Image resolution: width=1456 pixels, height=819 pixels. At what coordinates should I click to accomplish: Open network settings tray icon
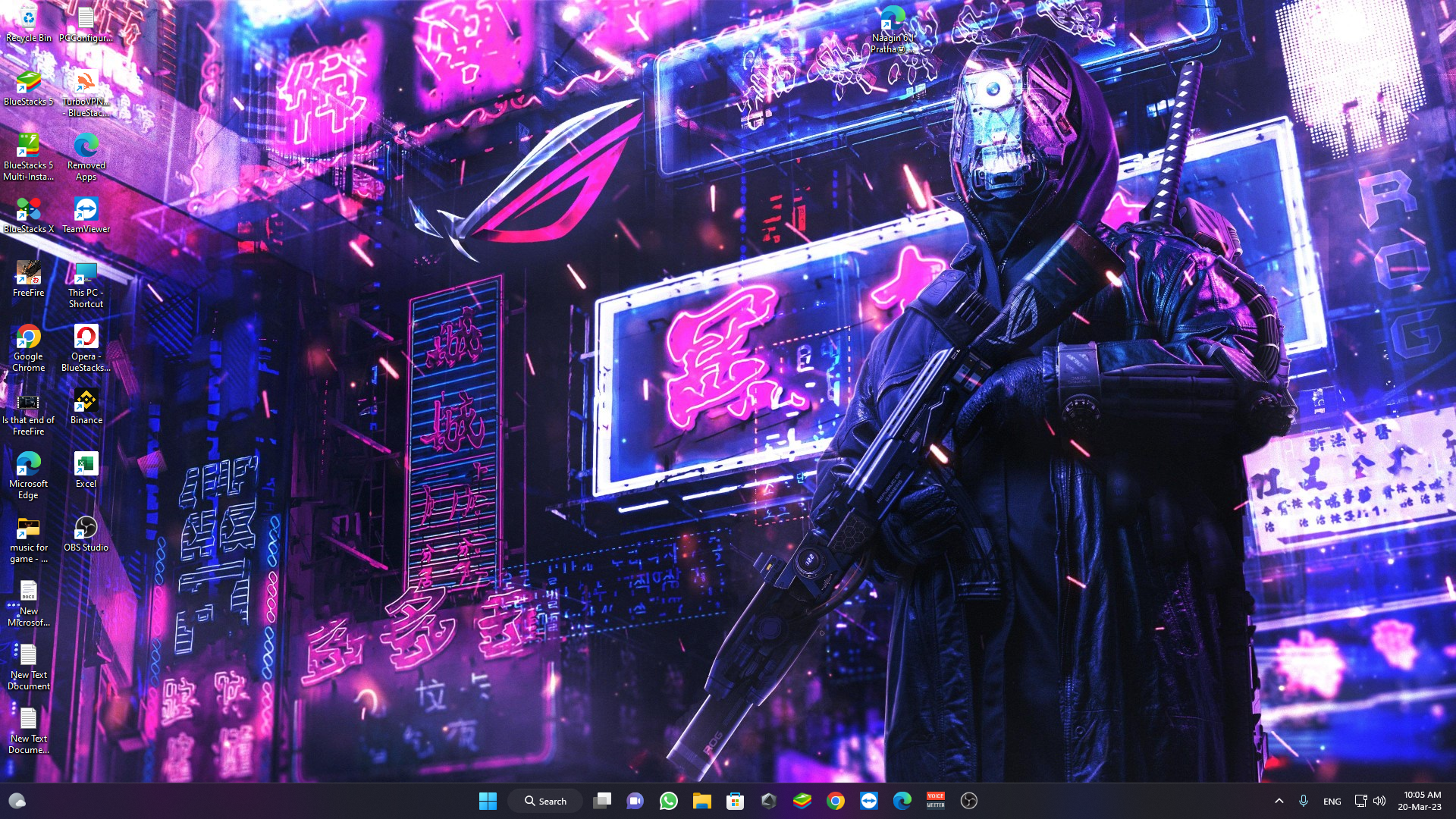pyautogui.click(x=1360, y=801)
